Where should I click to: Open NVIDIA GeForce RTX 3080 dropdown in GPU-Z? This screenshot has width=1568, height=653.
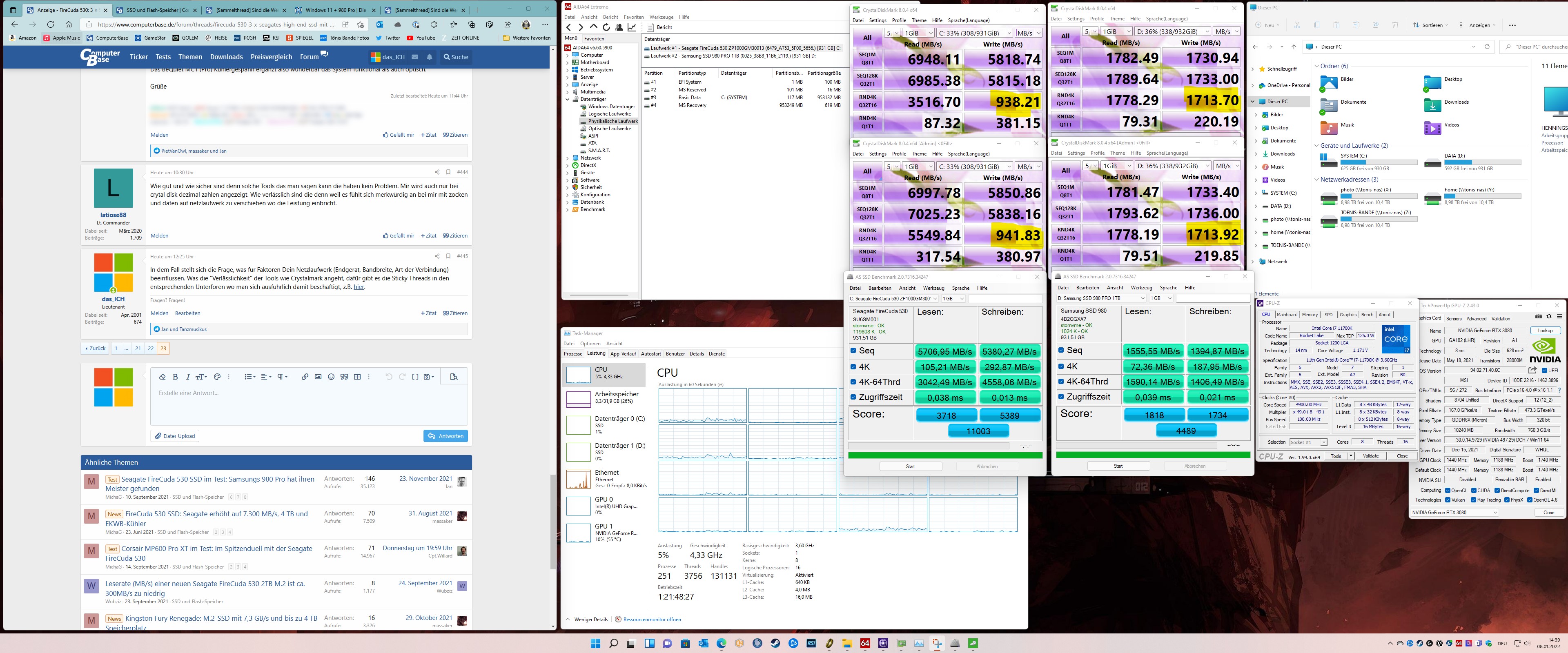(x=1454, y=513)
